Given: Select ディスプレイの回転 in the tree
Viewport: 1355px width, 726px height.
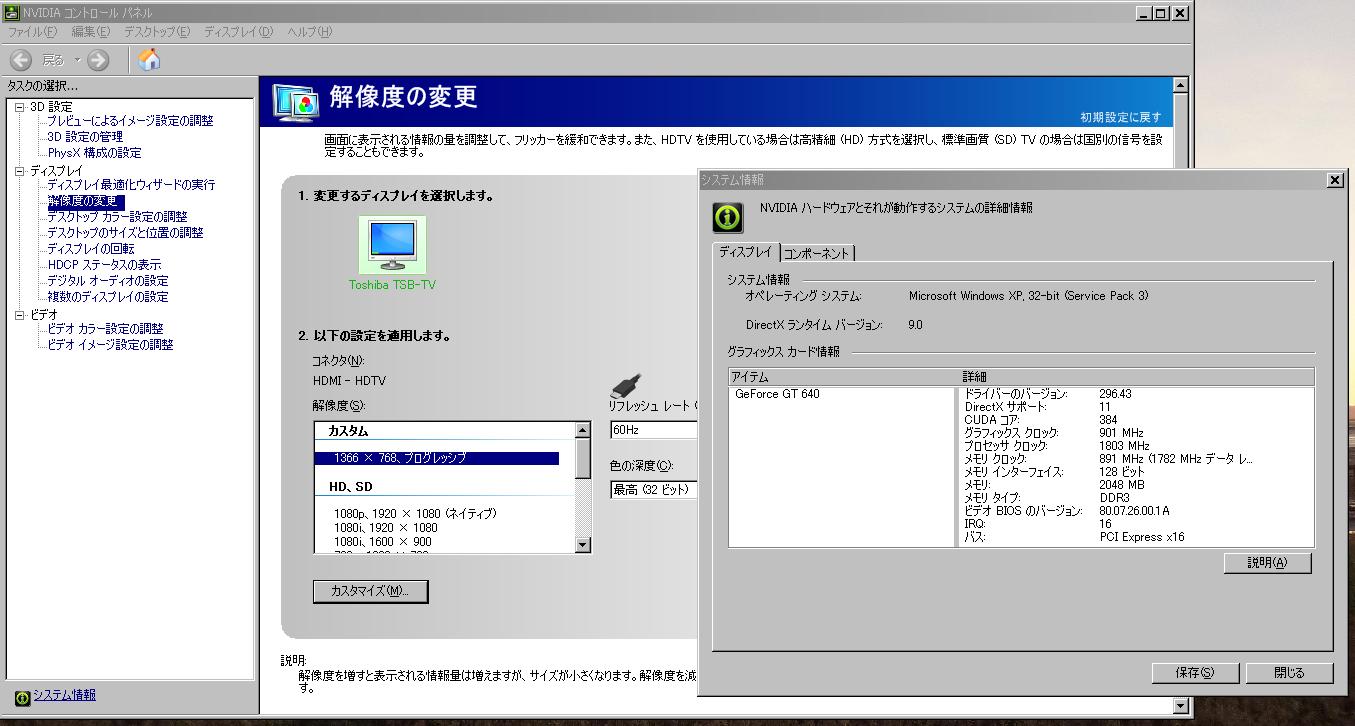Looking at the screenshot, I should point(90,249).
